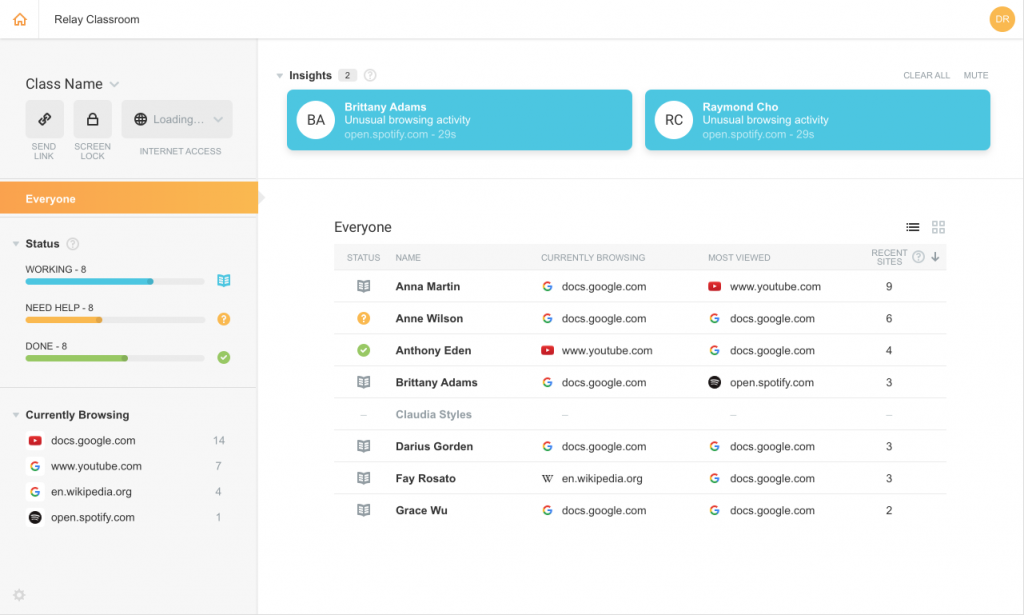Filter by Done checkmark icon
Screen dimensions: 1024x615
click(223, 357)
